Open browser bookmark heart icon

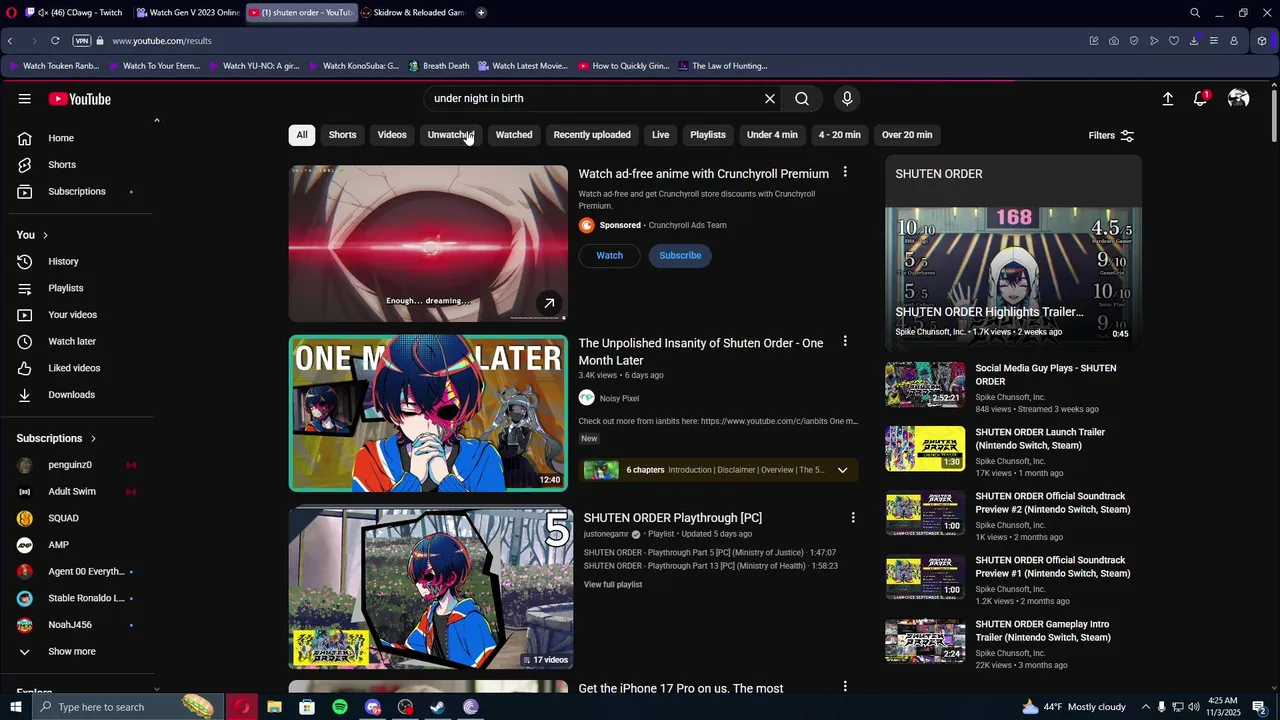(1174, 41)
